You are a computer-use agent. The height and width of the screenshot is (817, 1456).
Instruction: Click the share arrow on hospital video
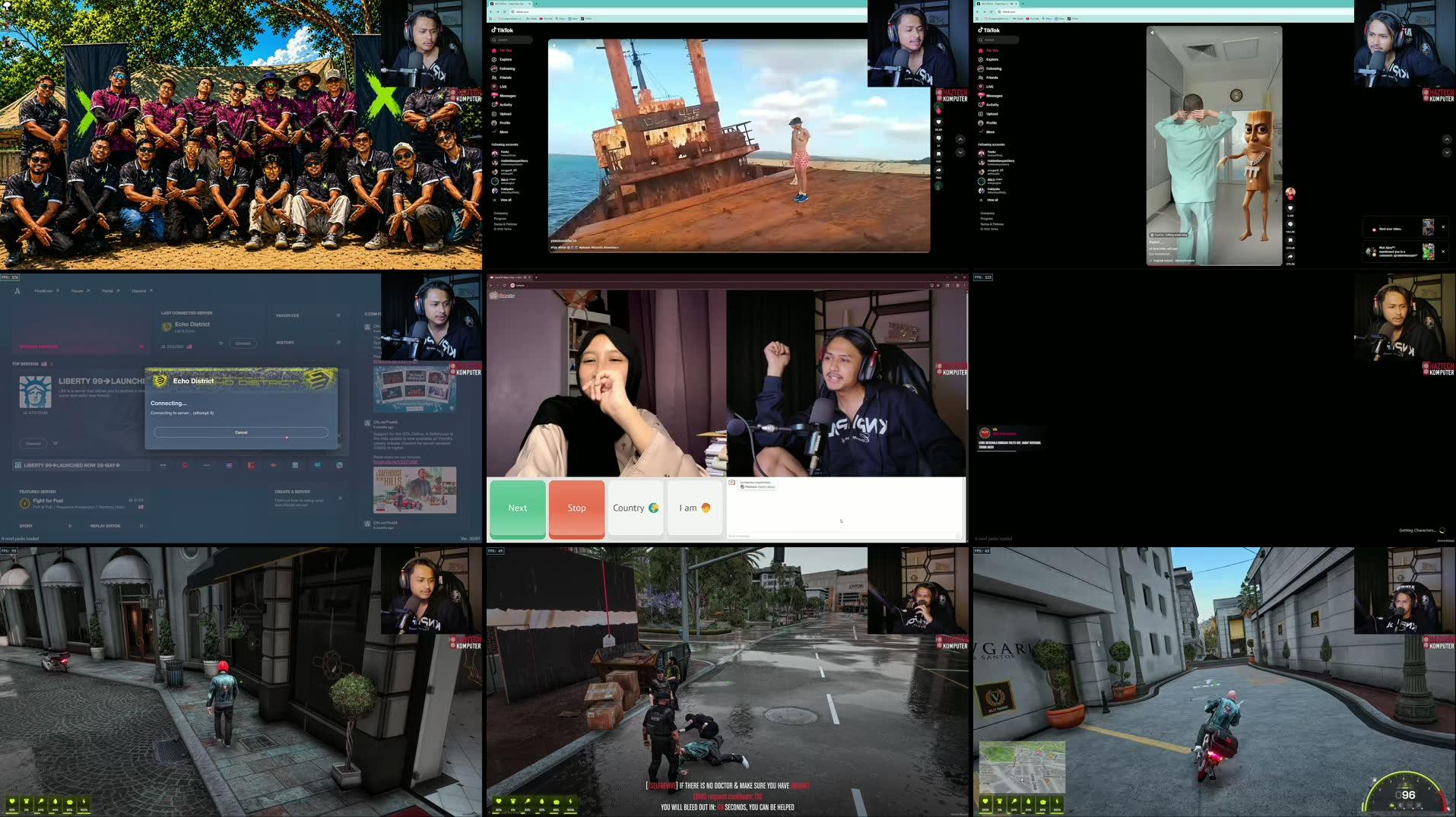click(x=1290, y=256)
